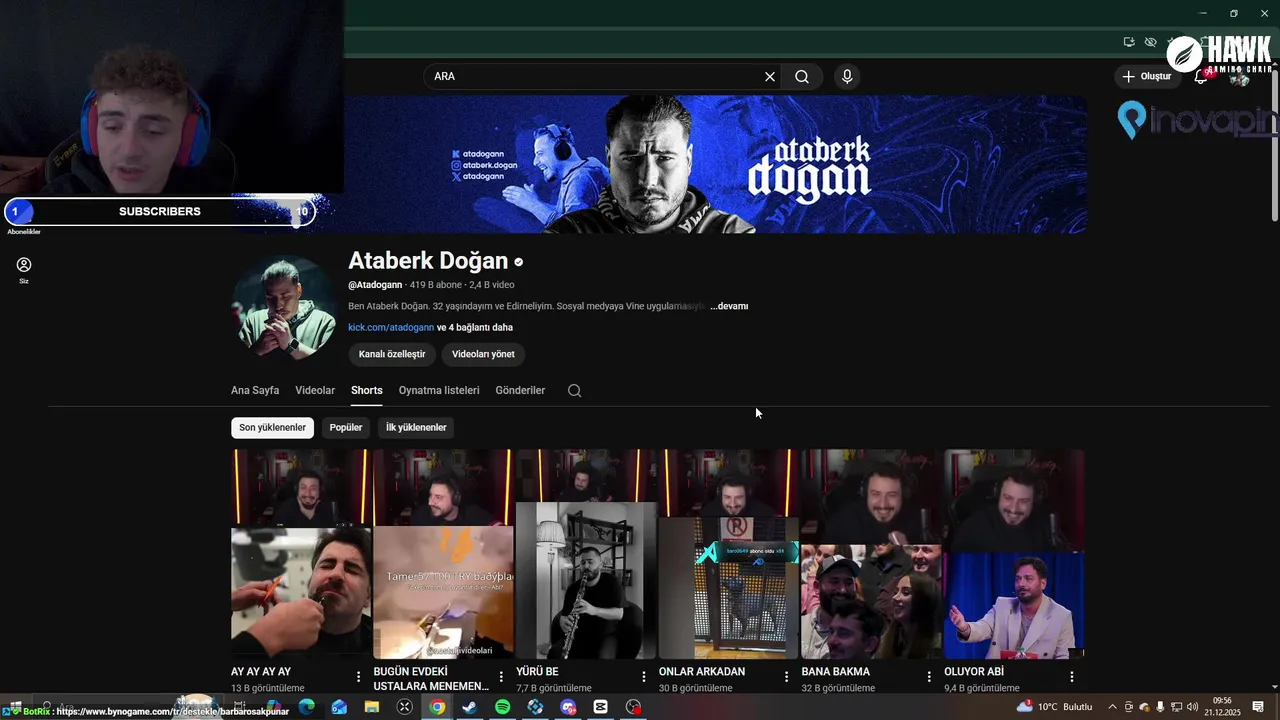This screenshot has width=1280, height=720.
Task: Open the notifications bell
Action: point(1201,77)
